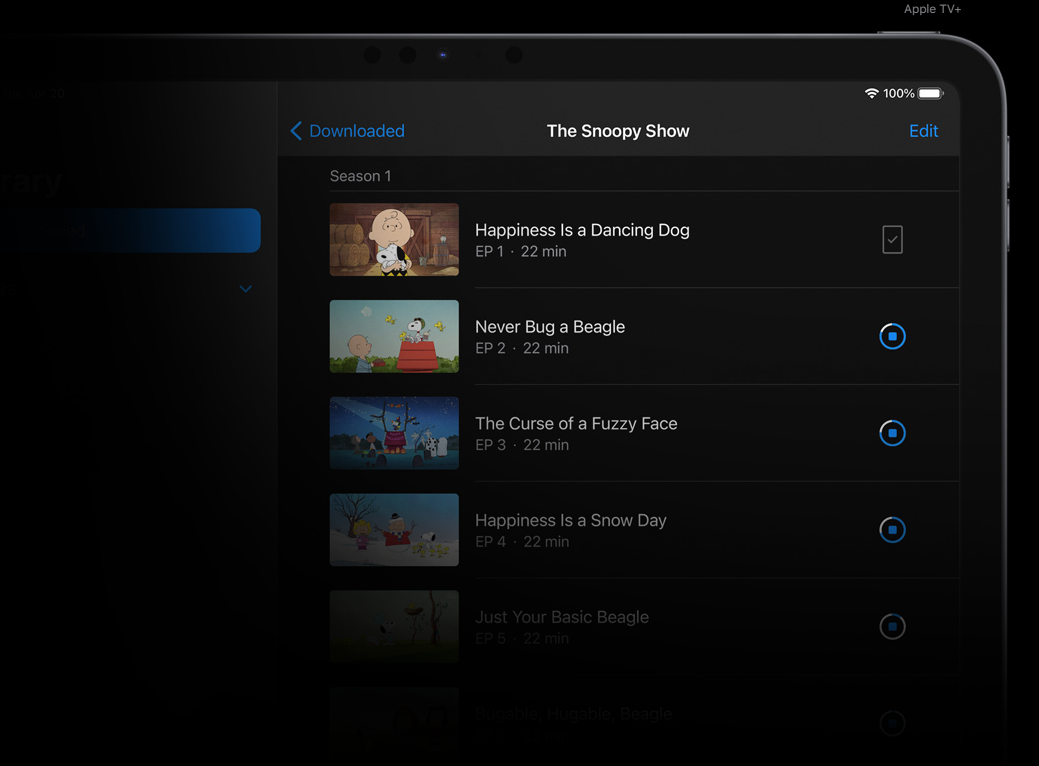Halt the Just Your Basic Beagle download

click(892, 627)
